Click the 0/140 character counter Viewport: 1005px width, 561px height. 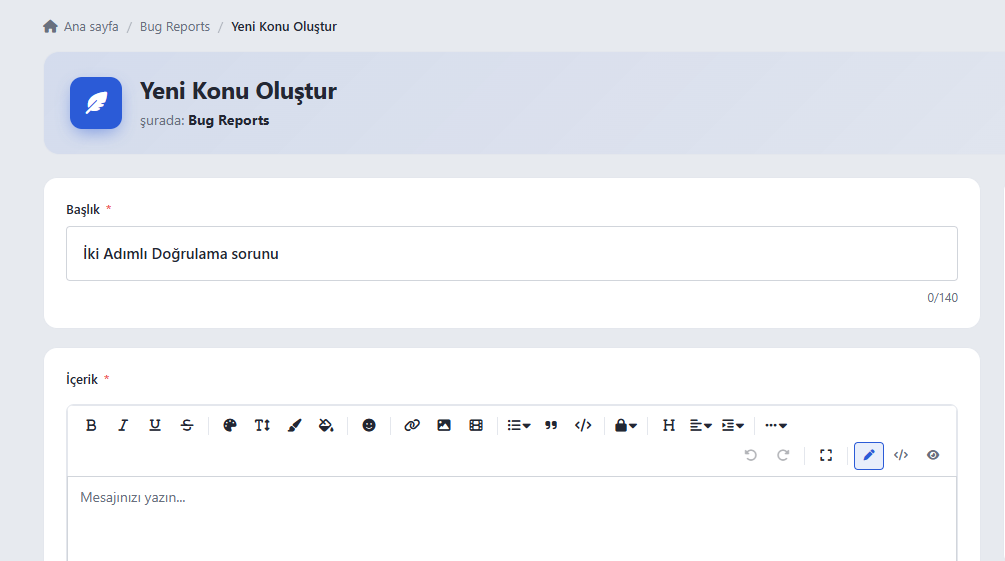tap(942, 297)
